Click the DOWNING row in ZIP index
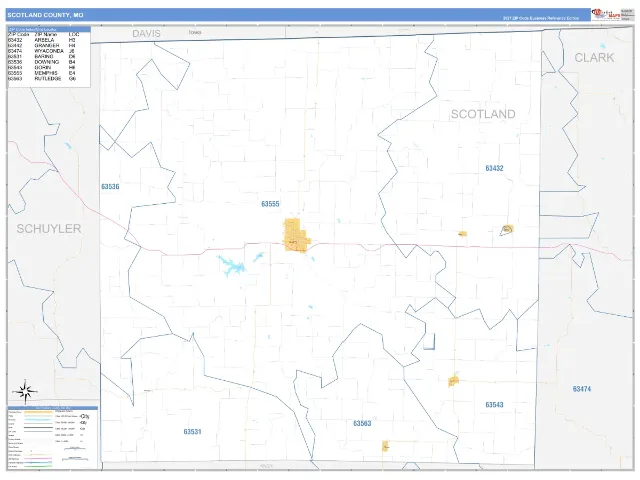The height and width of the screenshot is (480, 640). [x=42, y=62]
